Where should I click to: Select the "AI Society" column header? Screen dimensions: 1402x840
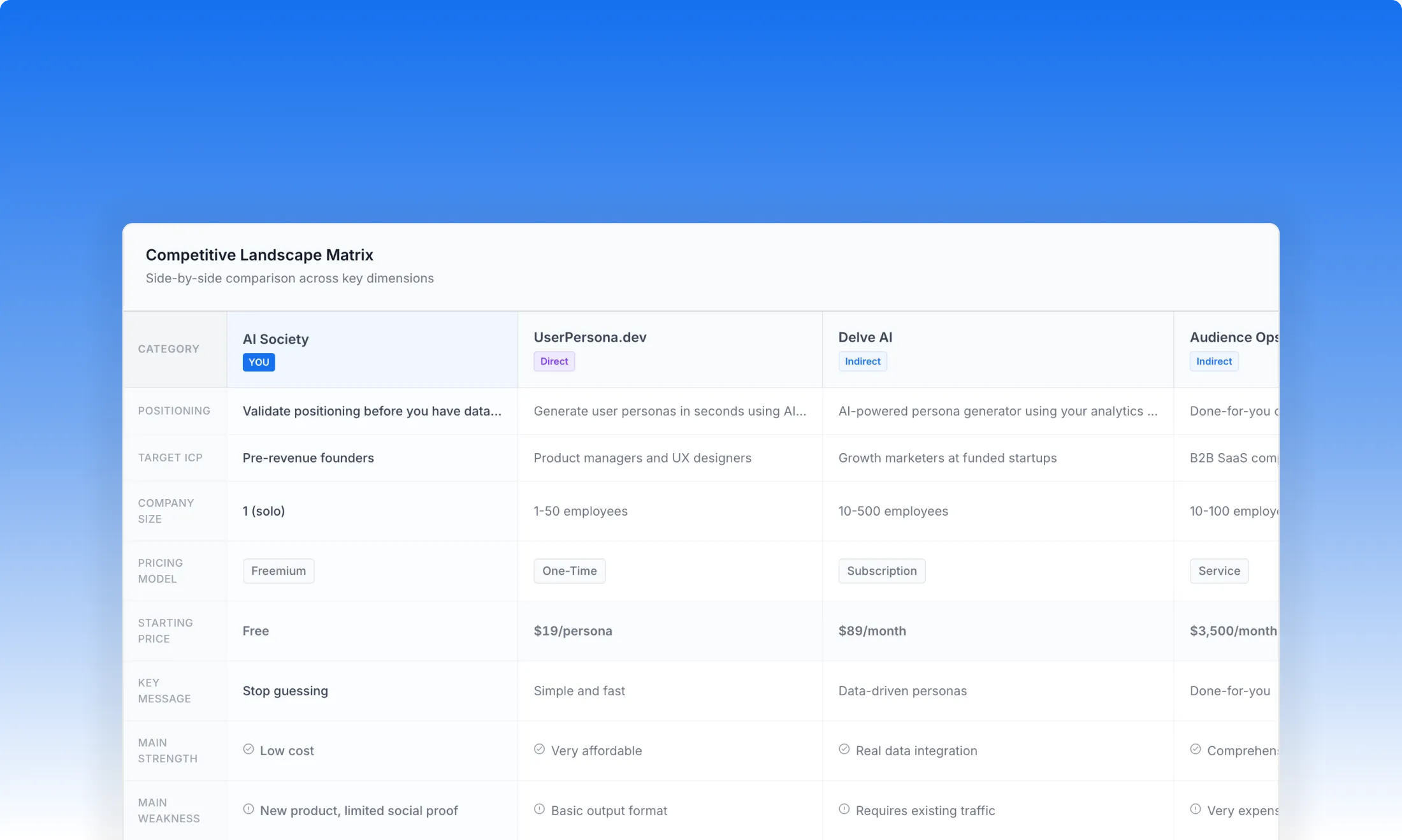pyautogui.click(x=275, y=339)
